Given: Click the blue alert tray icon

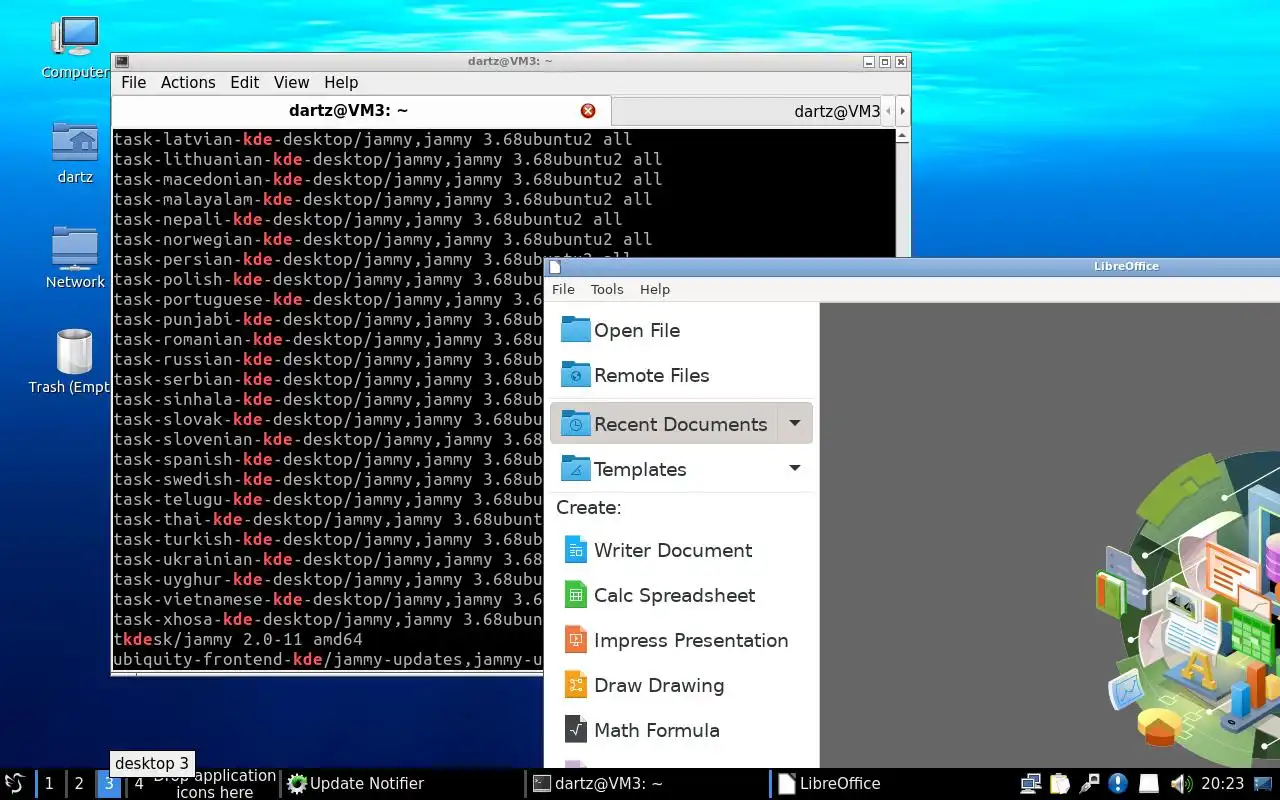Looking at the screenshot, I should click(1119, 784).
